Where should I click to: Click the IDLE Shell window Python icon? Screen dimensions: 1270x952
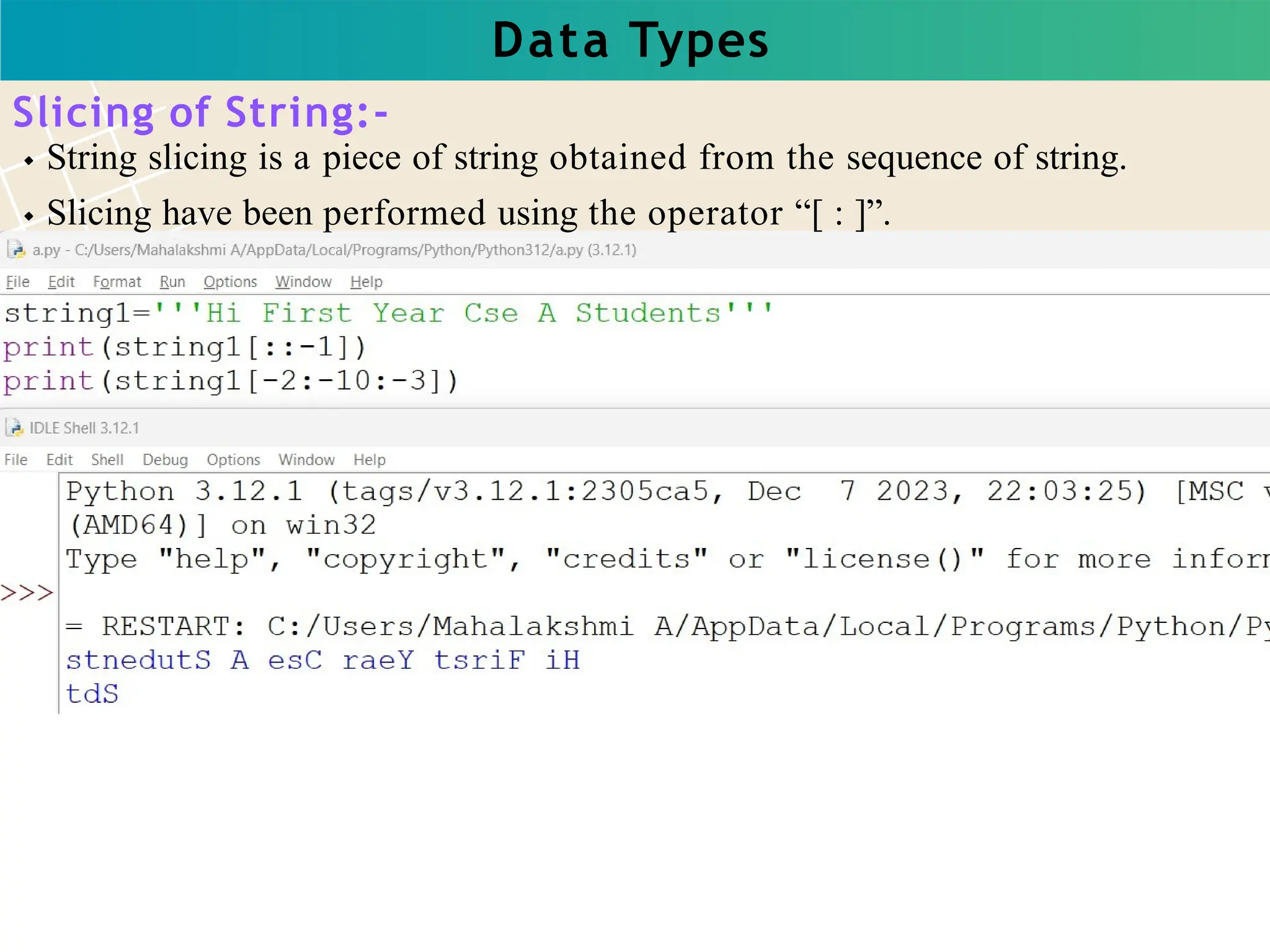coord(14,428)
